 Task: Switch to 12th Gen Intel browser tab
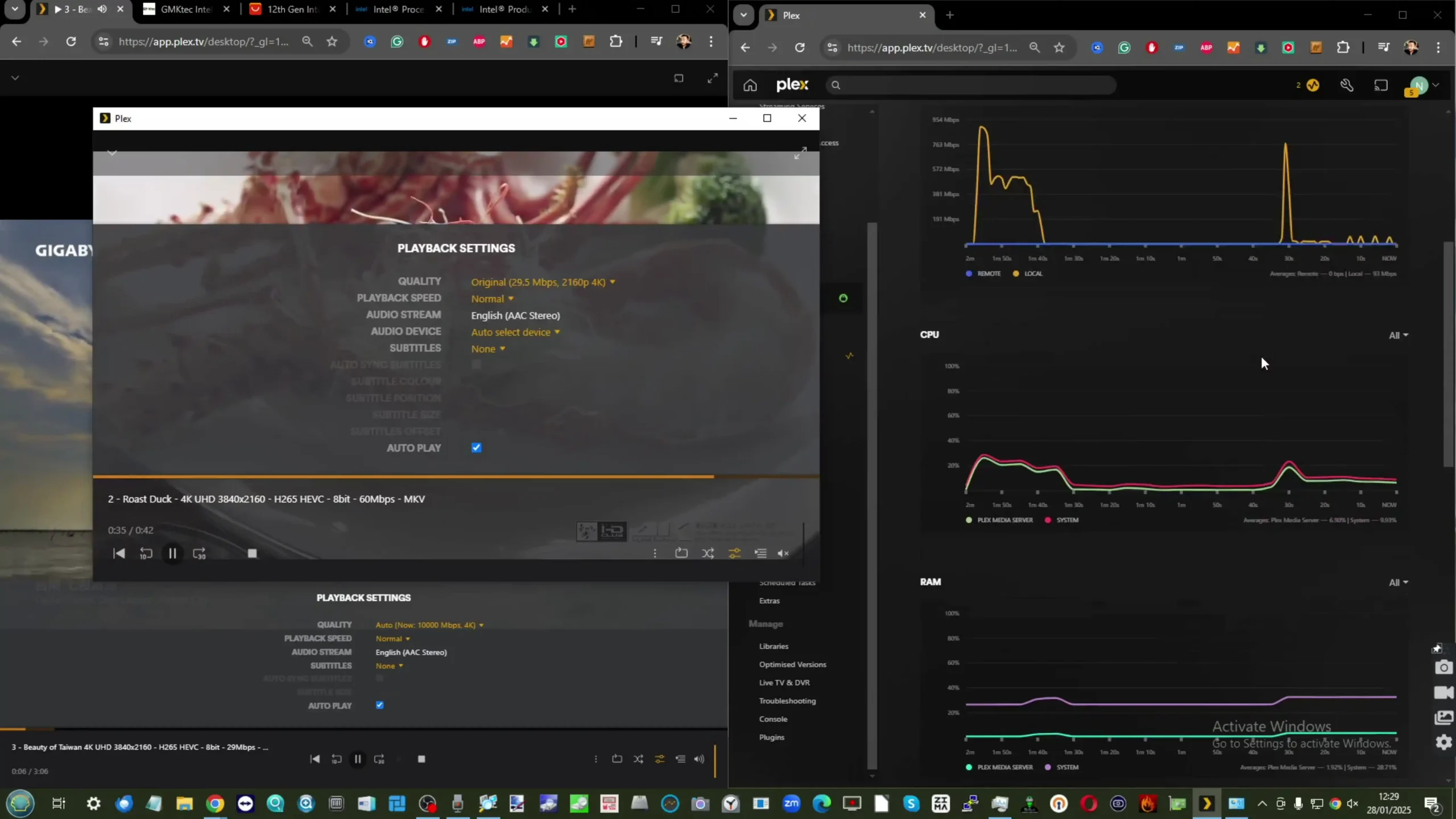click(293, 9)
